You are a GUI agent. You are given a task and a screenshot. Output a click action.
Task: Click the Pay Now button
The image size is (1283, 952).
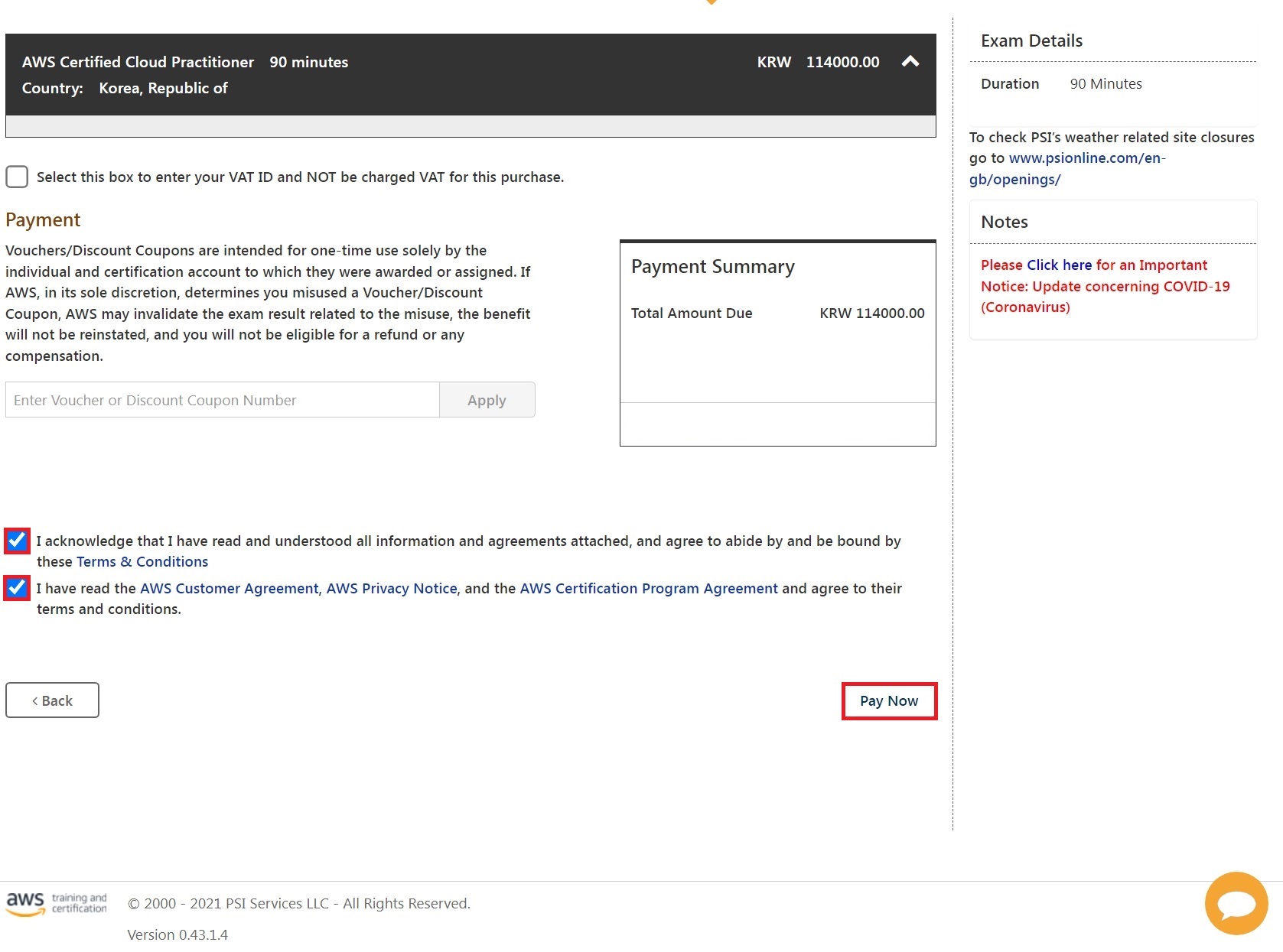click(x=889, y=701)
